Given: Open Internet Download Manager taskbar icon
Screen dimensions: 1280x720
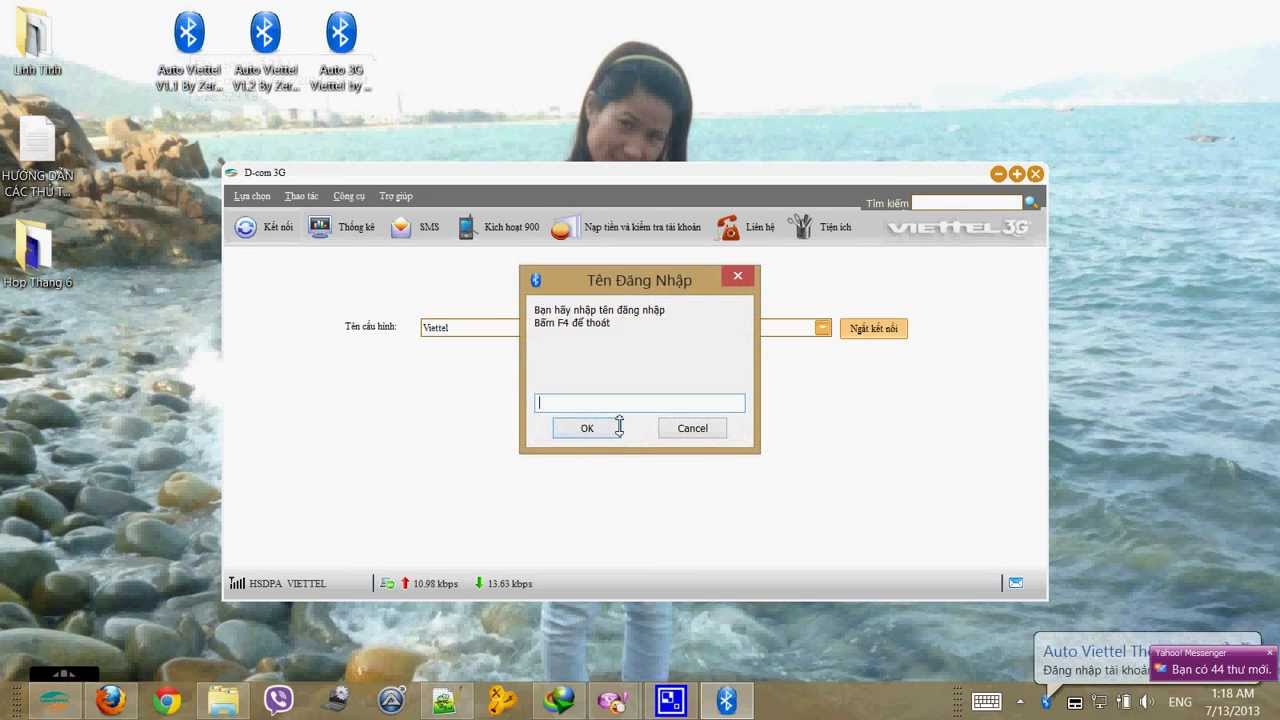Looking at the screenshot, I should point(559,701).
